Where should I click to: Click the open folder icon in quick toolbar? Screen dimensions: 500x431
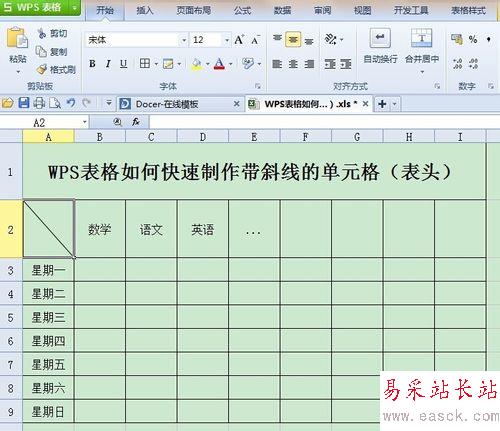pyautogui.click(x=7, y=103)
